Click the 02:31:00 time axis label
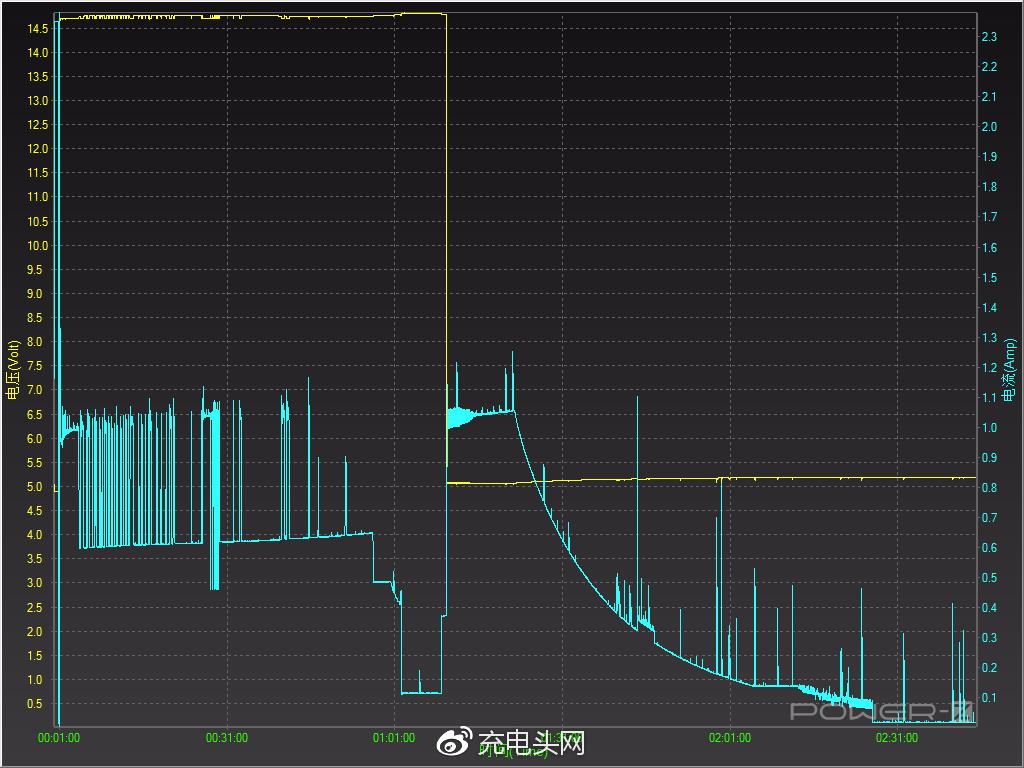The width and height of the screenshot is (1024, 768). (897, 738)
